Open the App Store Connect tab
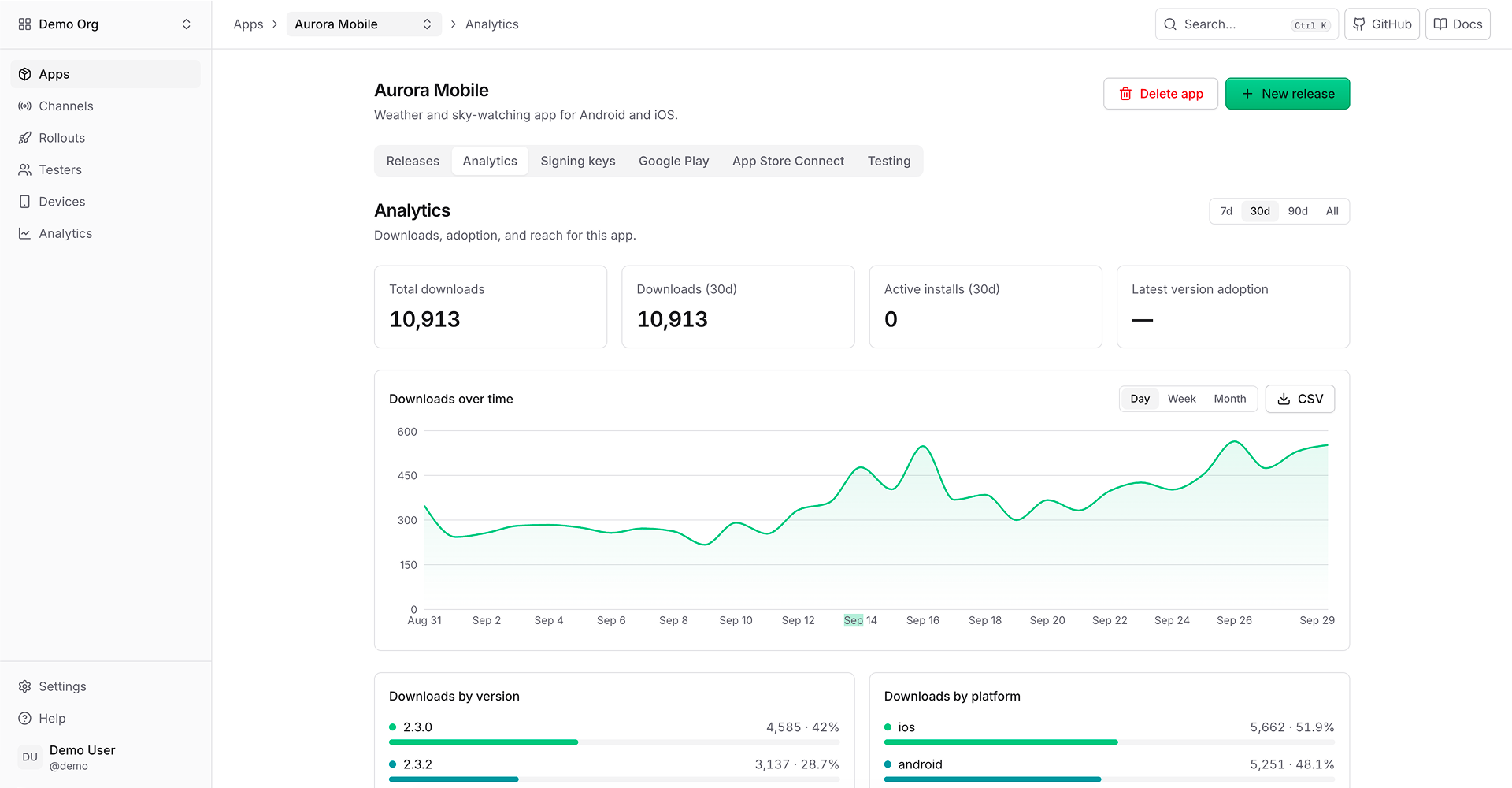The image size is (1512, 788). [788, 161]
